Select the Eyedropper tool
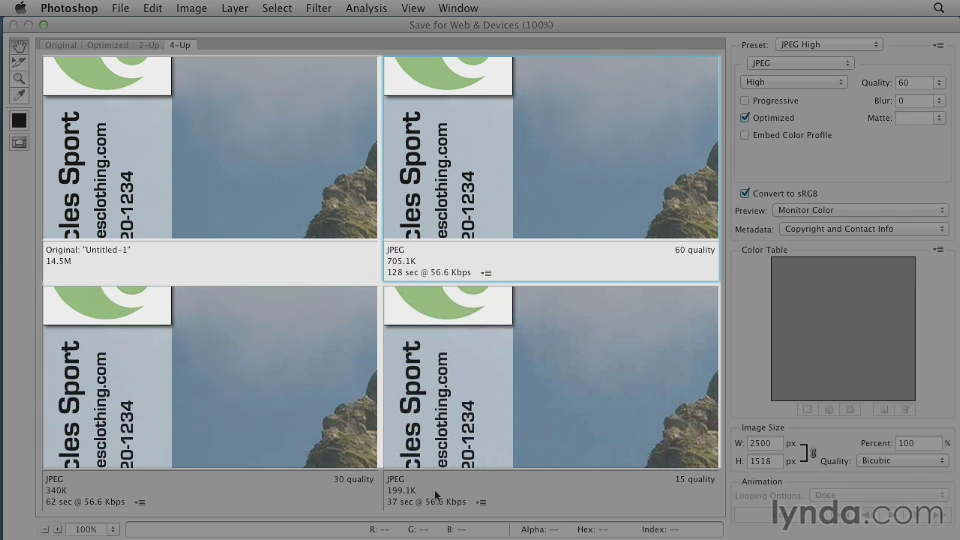Viewport: 960px width, 540px height. [x=18, y=96]
